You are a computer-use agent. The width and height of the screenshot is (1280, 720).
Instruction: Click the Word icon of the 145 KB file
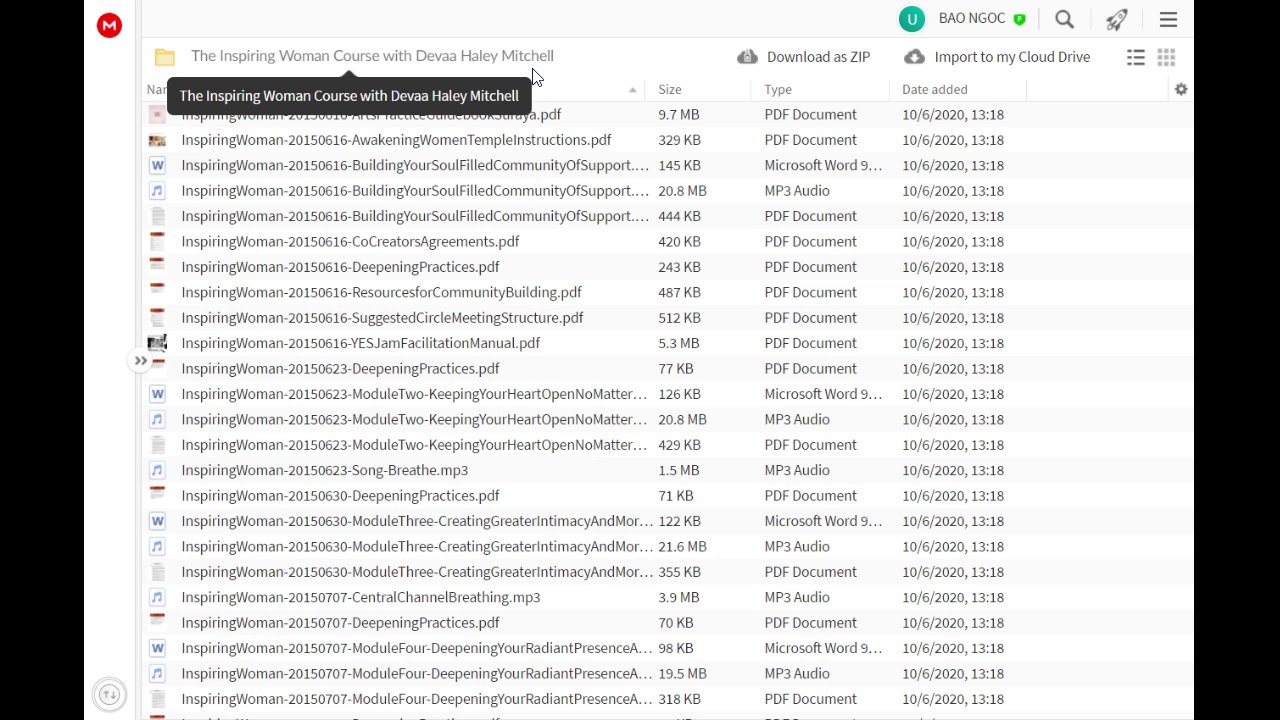(157, 165)
